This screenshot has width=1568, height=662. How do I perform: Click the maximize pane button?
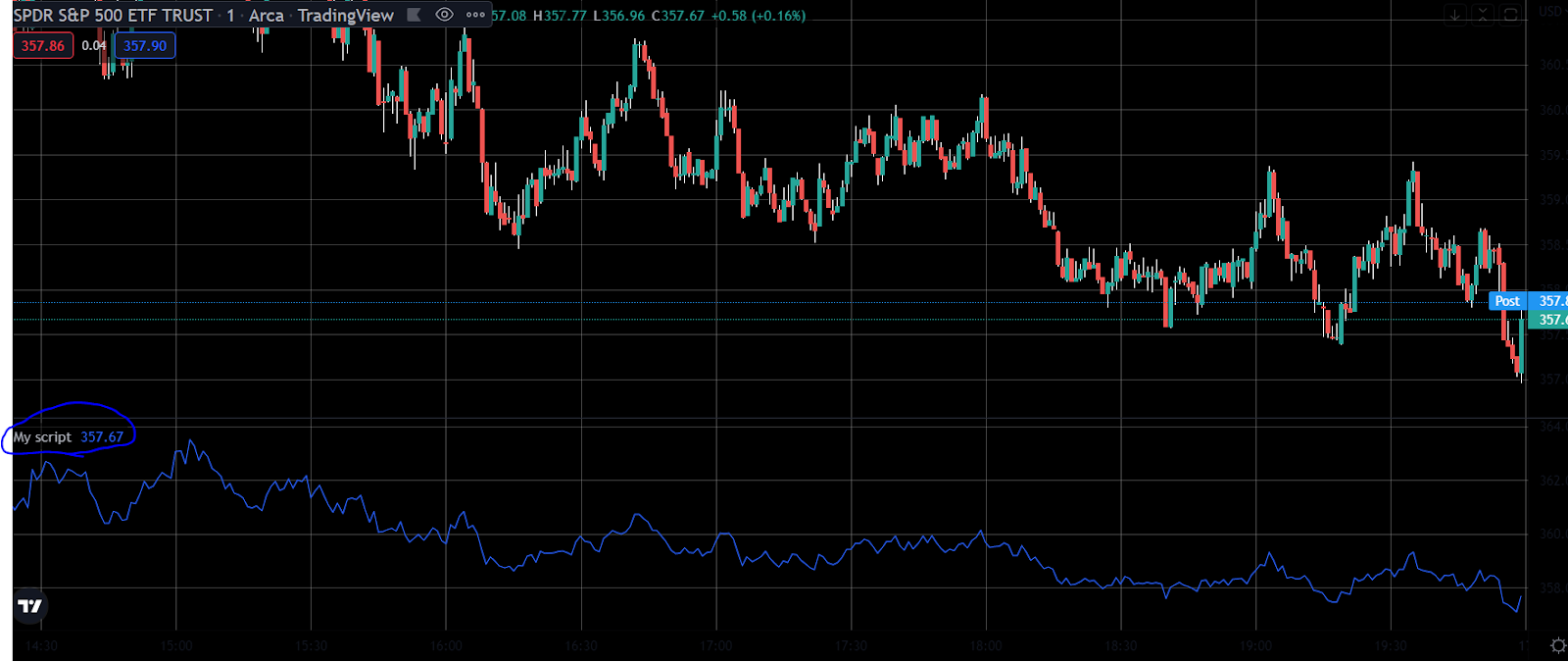[1510, 14]
